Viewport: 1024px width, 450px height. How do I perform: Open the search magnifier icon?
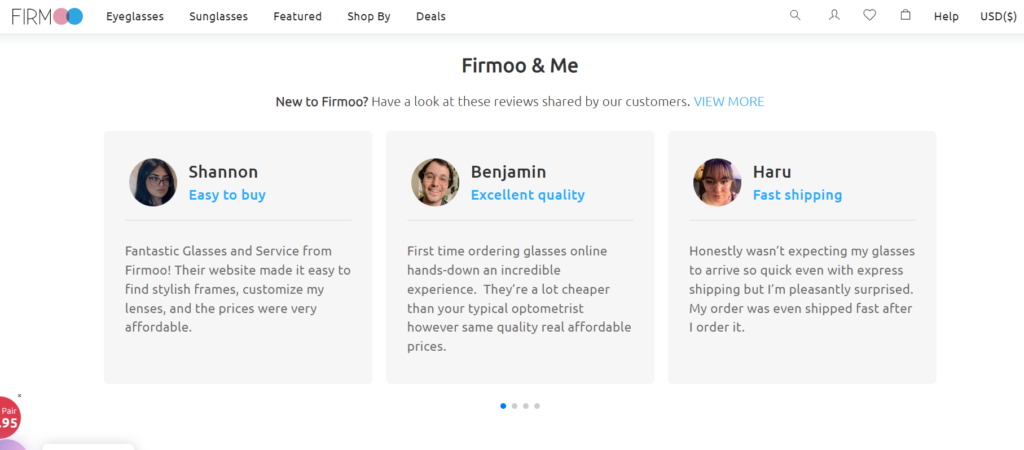(795, 15)
